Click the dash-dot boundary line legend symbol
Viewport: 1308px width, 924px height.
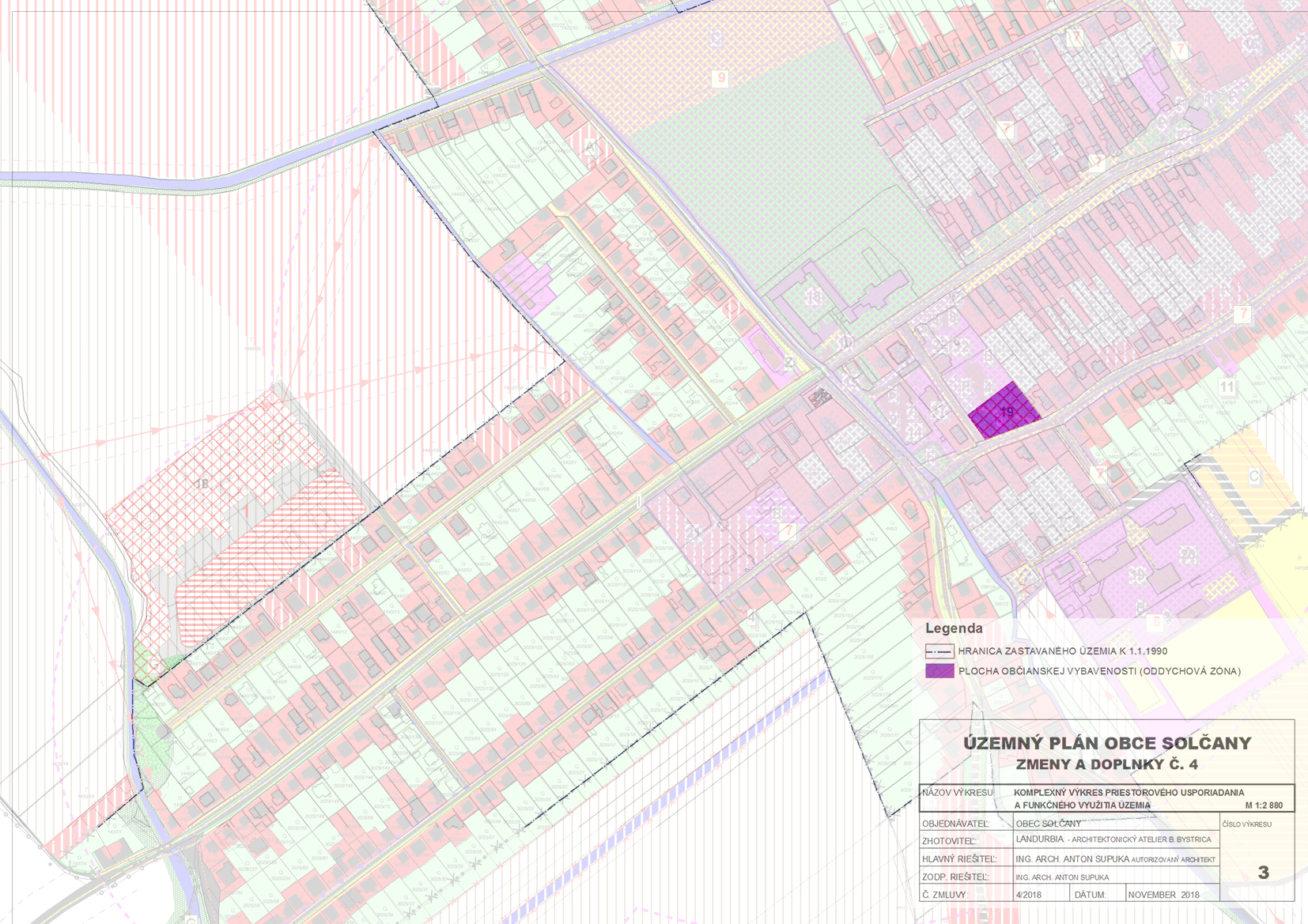coord(939,651)
